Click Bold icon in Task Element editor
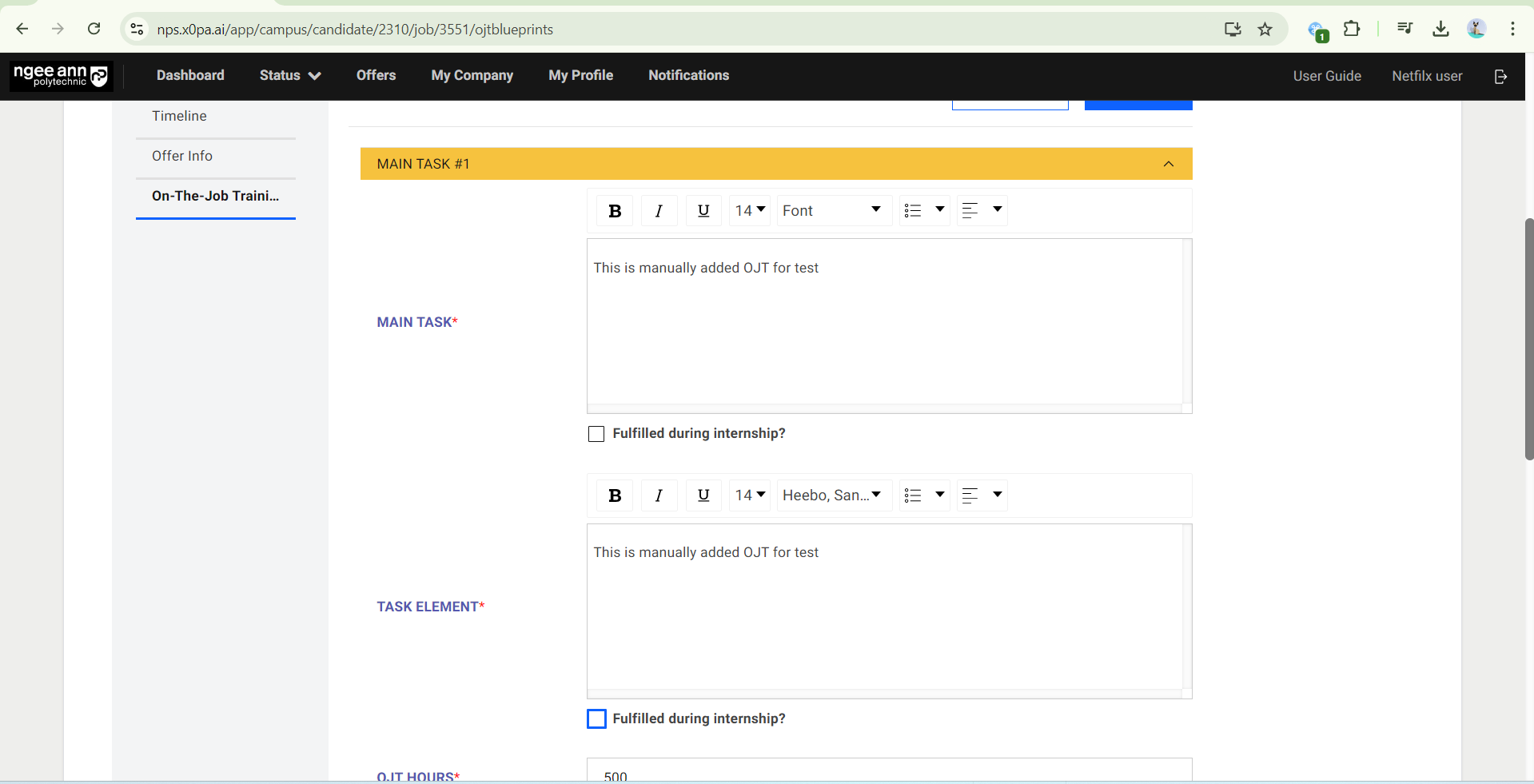 coord(615,495)
